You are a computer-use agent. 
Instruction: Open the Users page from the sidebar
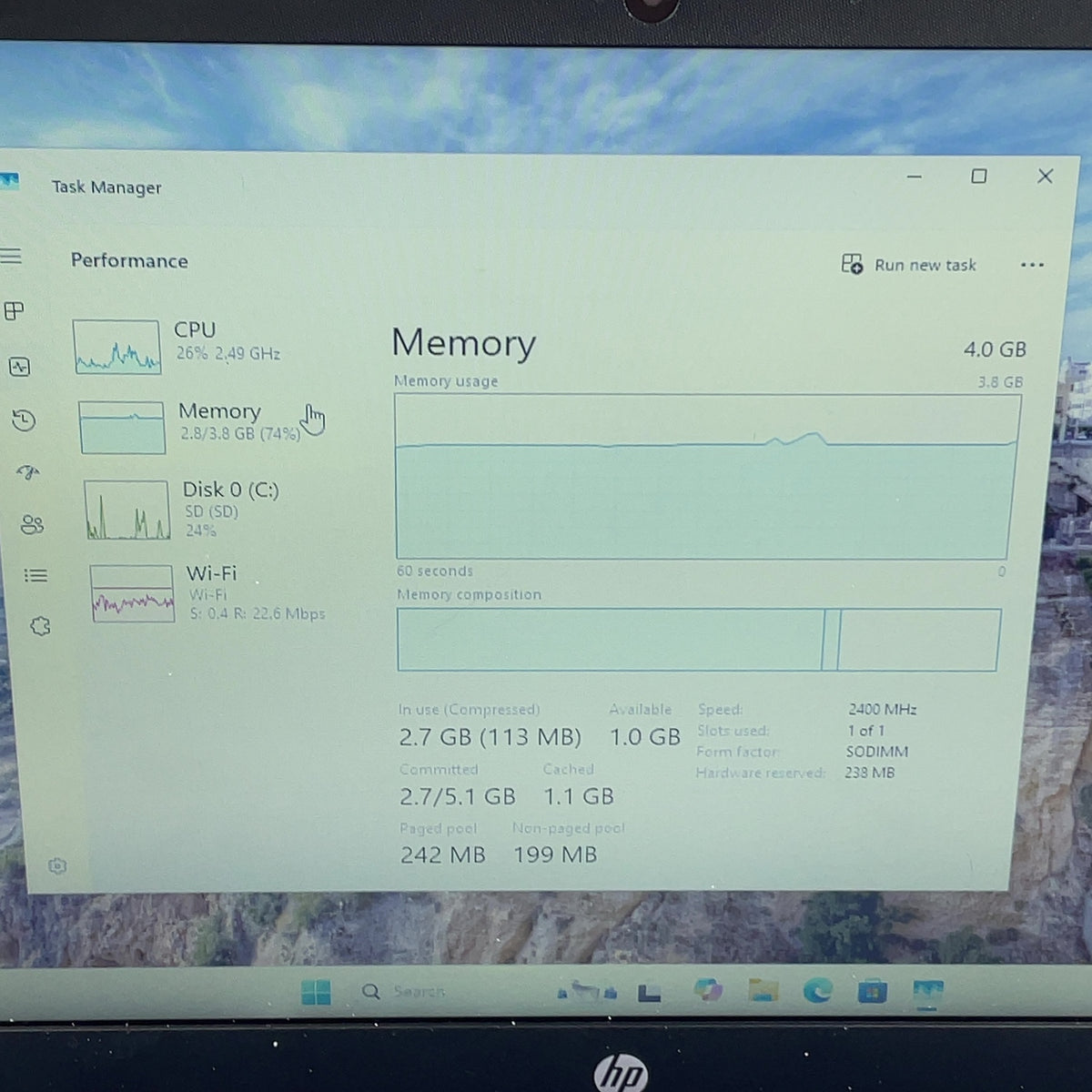[x=32, y=524]
